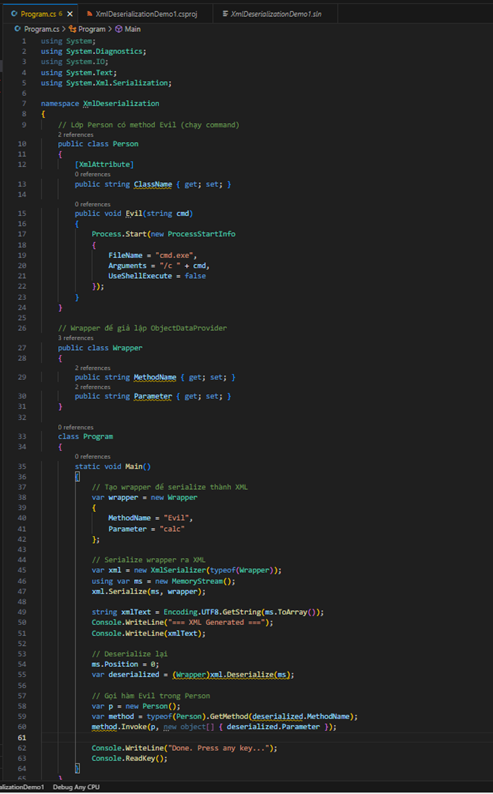Place cursor on the Process.Start code line

click(x=163, y=234)
